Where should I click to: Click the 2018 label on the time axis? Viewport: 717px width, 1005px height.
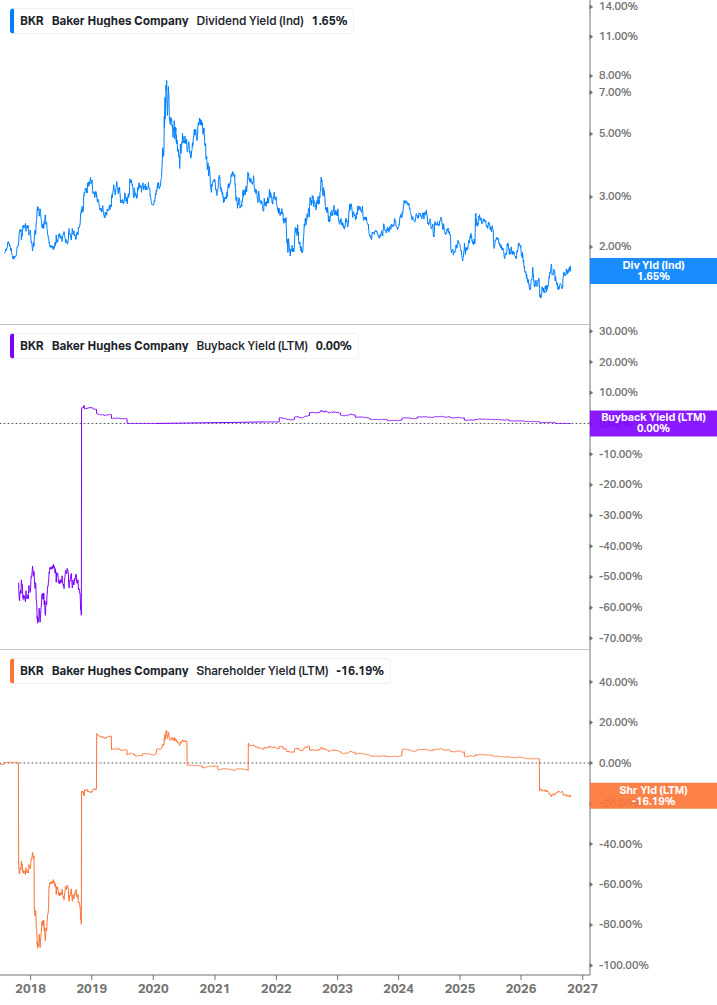pos(31,988)
